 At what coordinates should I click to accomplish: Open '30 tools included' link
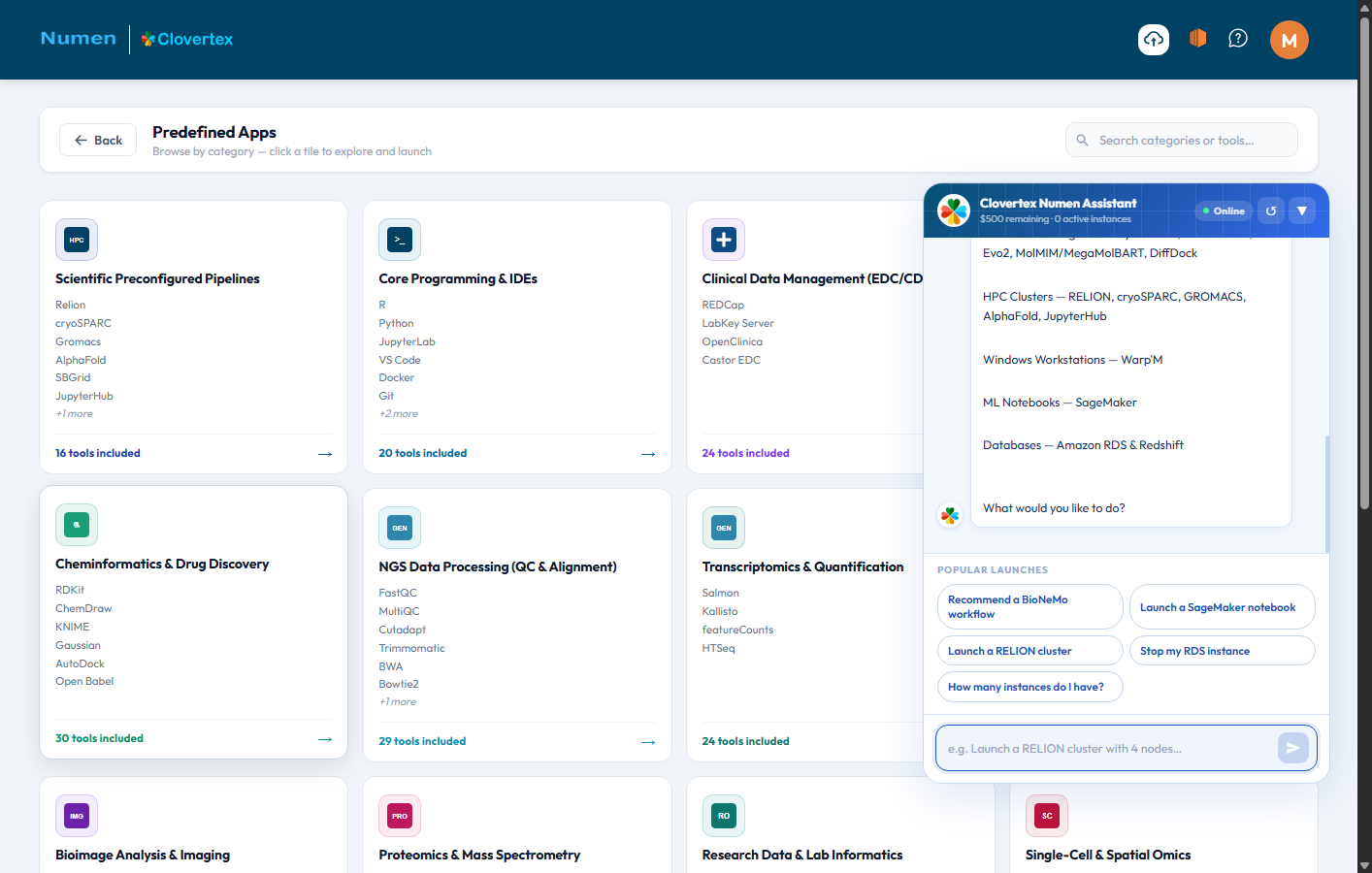coord(99,738)
